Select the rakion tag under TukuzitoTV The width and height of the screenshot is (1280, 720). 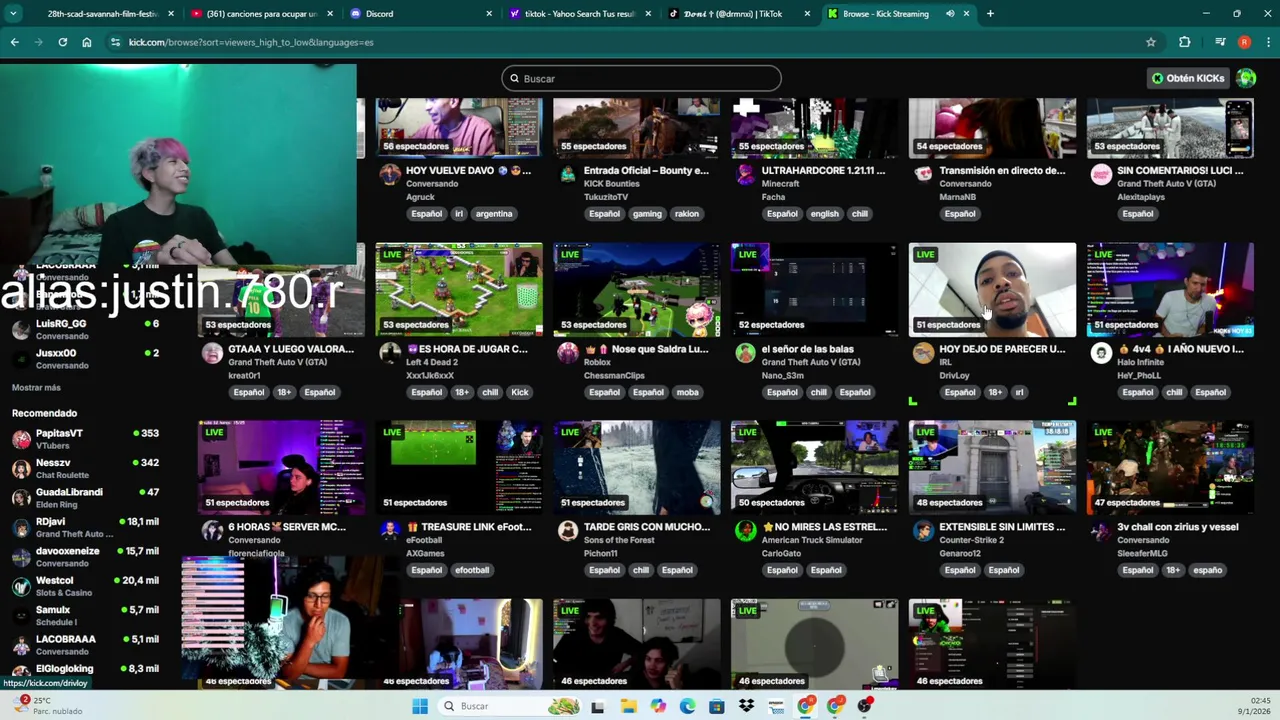tap(686, 214)
